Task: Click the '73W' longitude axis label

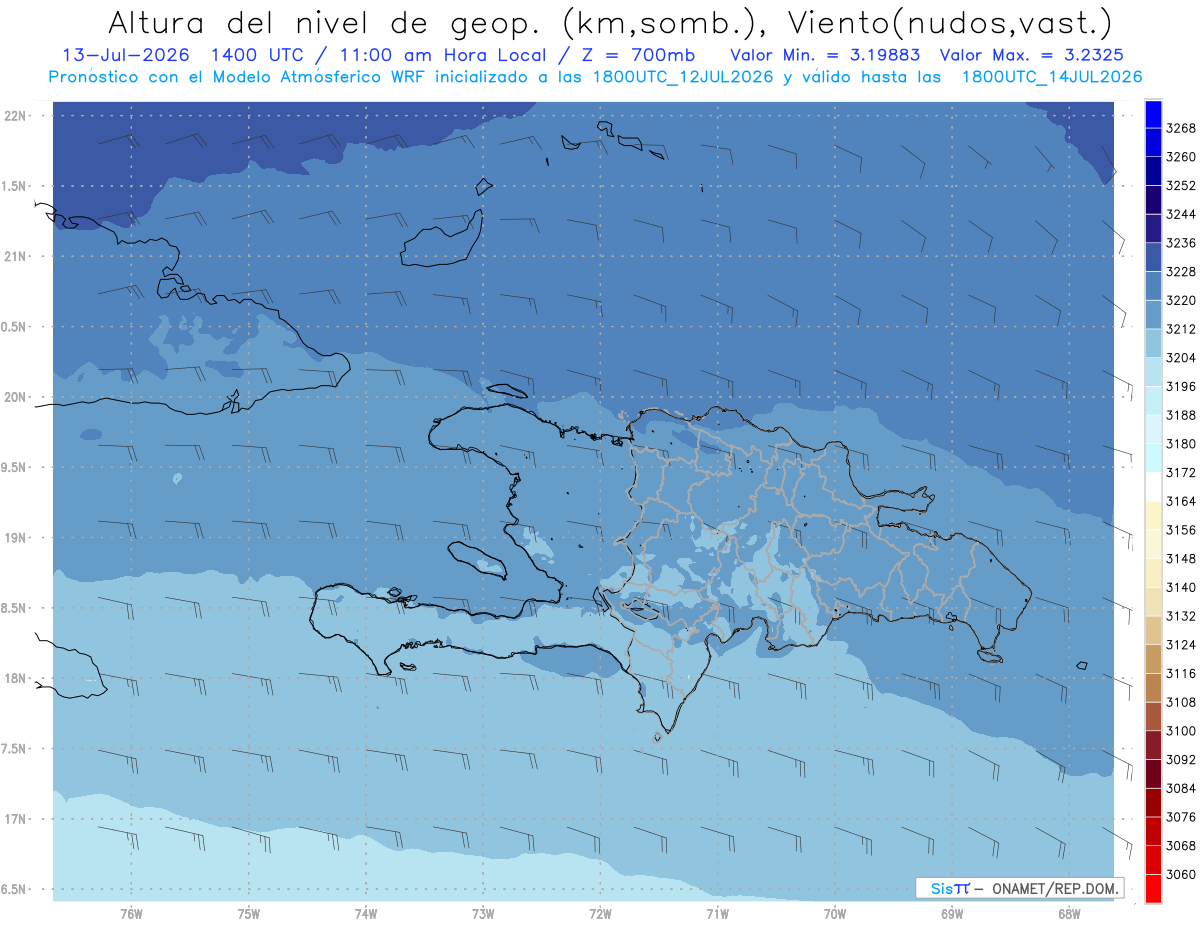Action: click(x=483, y=913)
